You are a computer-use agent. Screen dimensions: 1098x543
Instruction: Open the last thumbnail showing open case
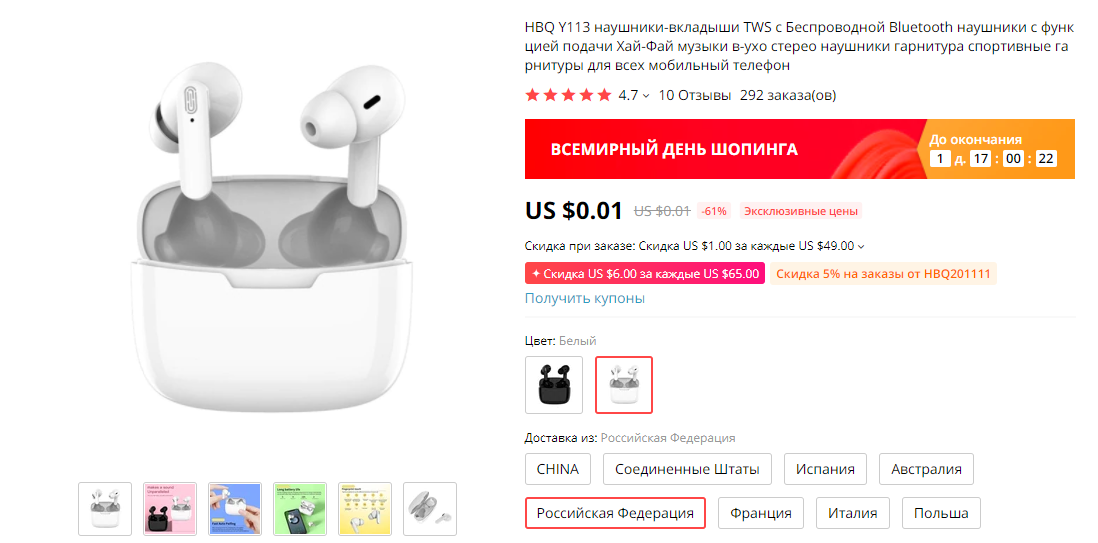[430, 509]
